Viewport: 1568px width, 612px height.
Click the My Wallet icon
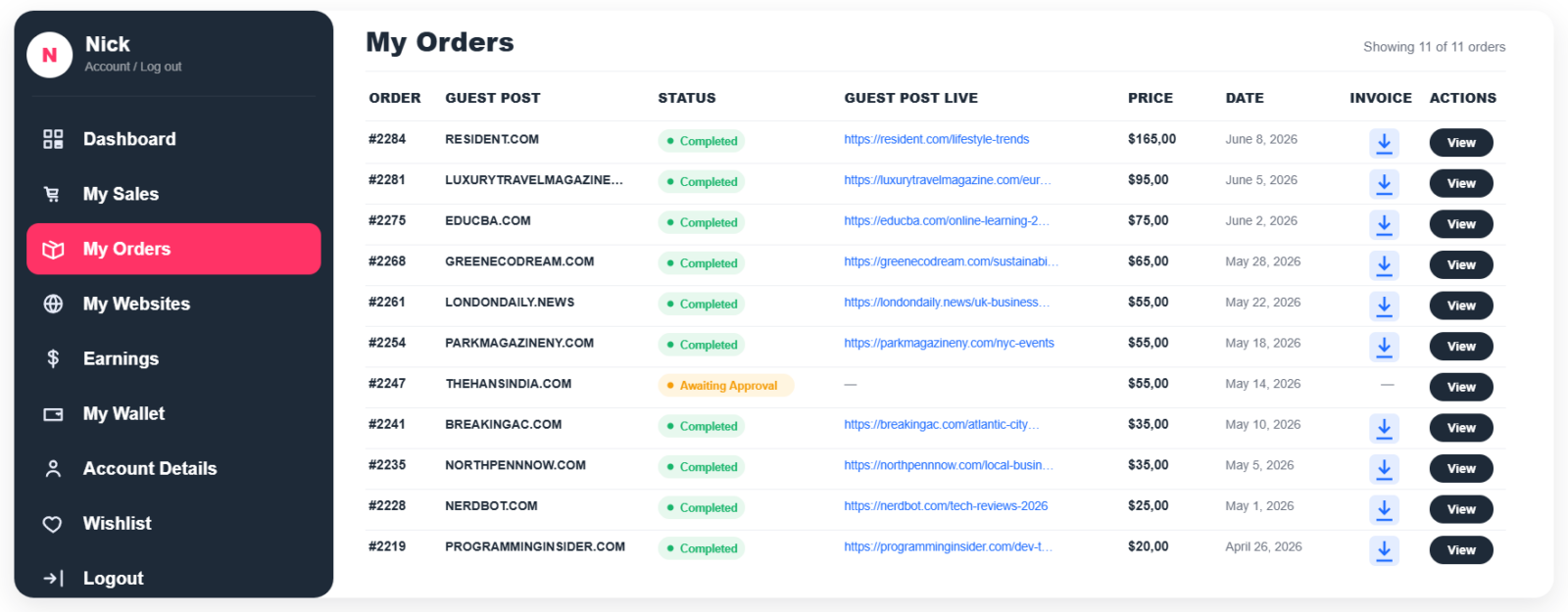coord(53,414)
